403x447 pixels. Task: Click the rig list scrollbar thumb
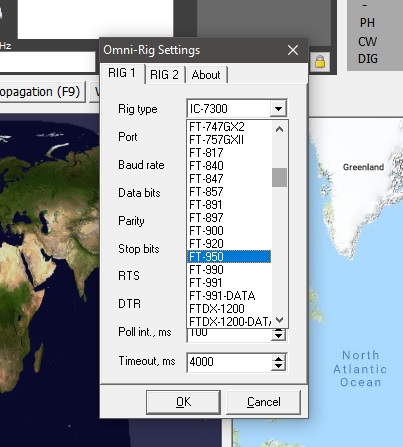coord(279,177)
